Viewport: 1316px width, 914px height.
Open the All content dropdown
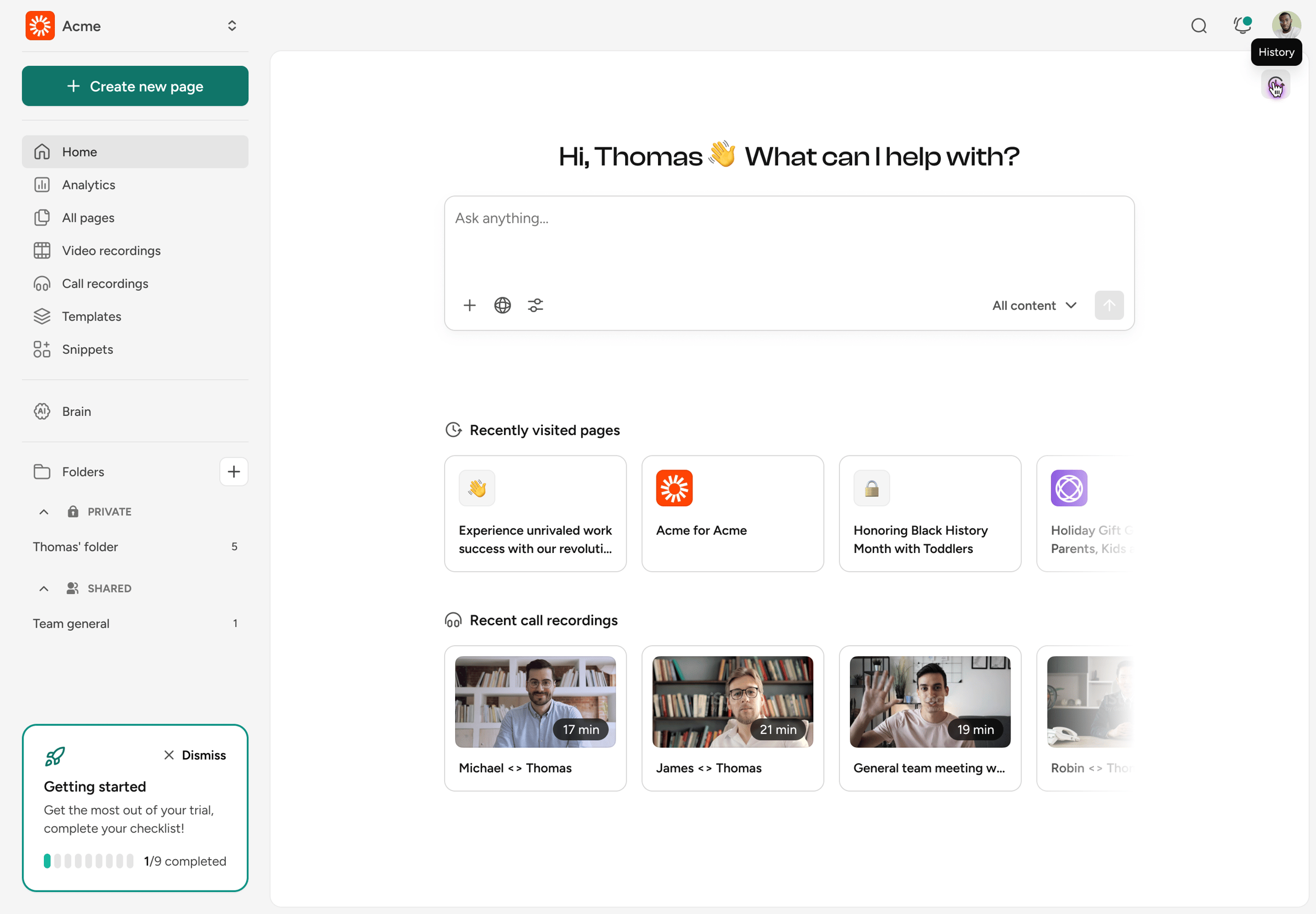click(x=1034, y=305)
